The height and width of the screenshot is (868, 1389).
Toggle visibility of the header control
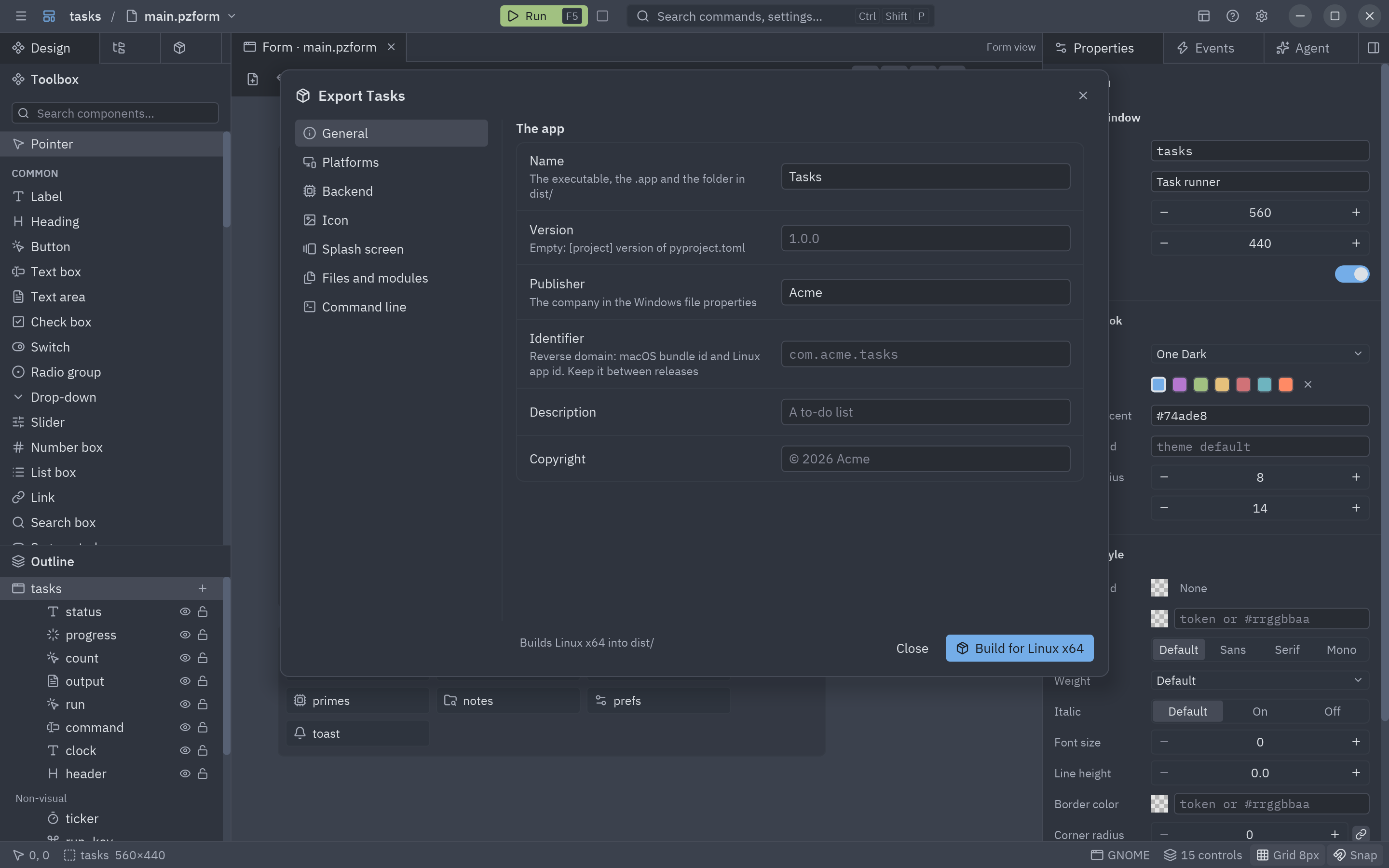click(x=185, y=774)
